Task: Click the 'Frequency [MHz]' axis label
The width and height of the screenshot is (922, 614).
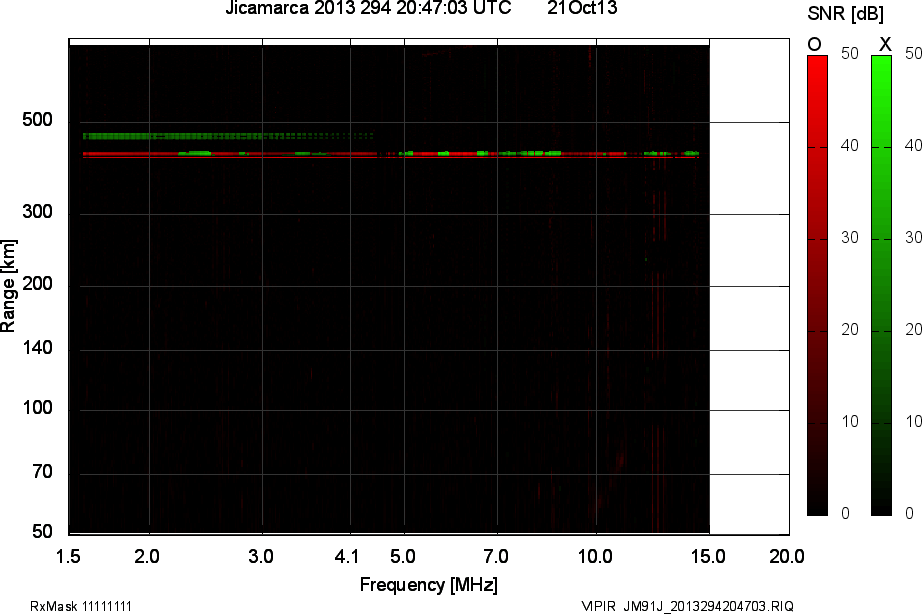Action: (x=429, y=585)
